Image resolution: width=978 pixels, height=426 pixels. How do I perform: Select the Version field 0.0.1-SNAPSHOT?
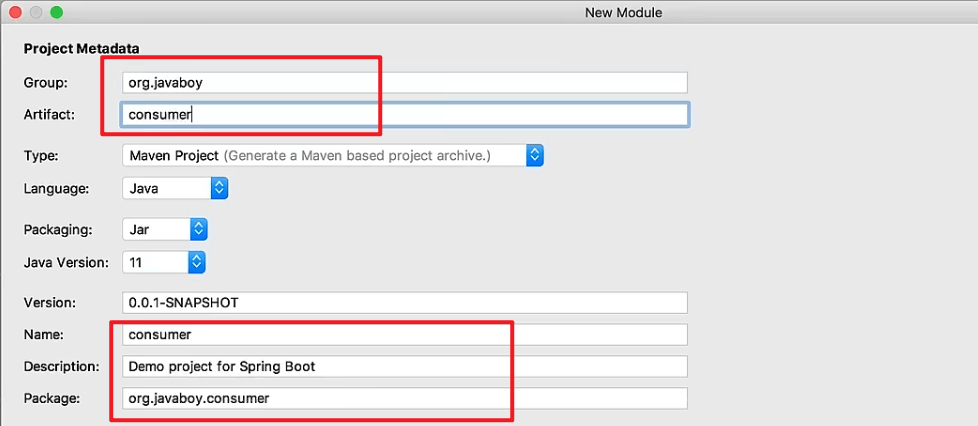(405, 303)
